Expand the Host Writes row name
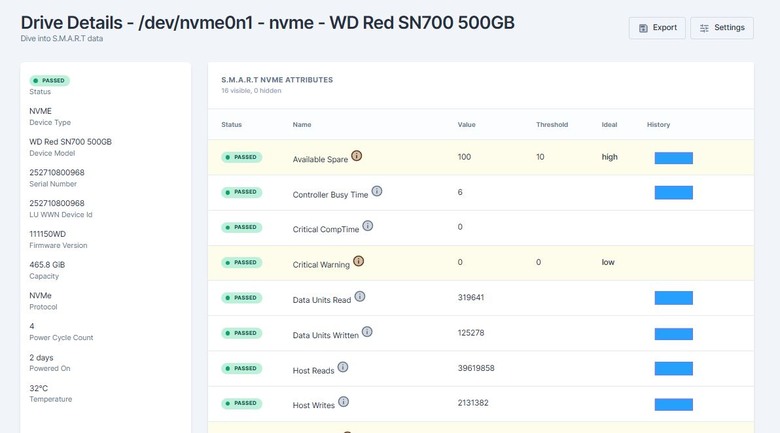780x433 pixels. coord(314,406)
